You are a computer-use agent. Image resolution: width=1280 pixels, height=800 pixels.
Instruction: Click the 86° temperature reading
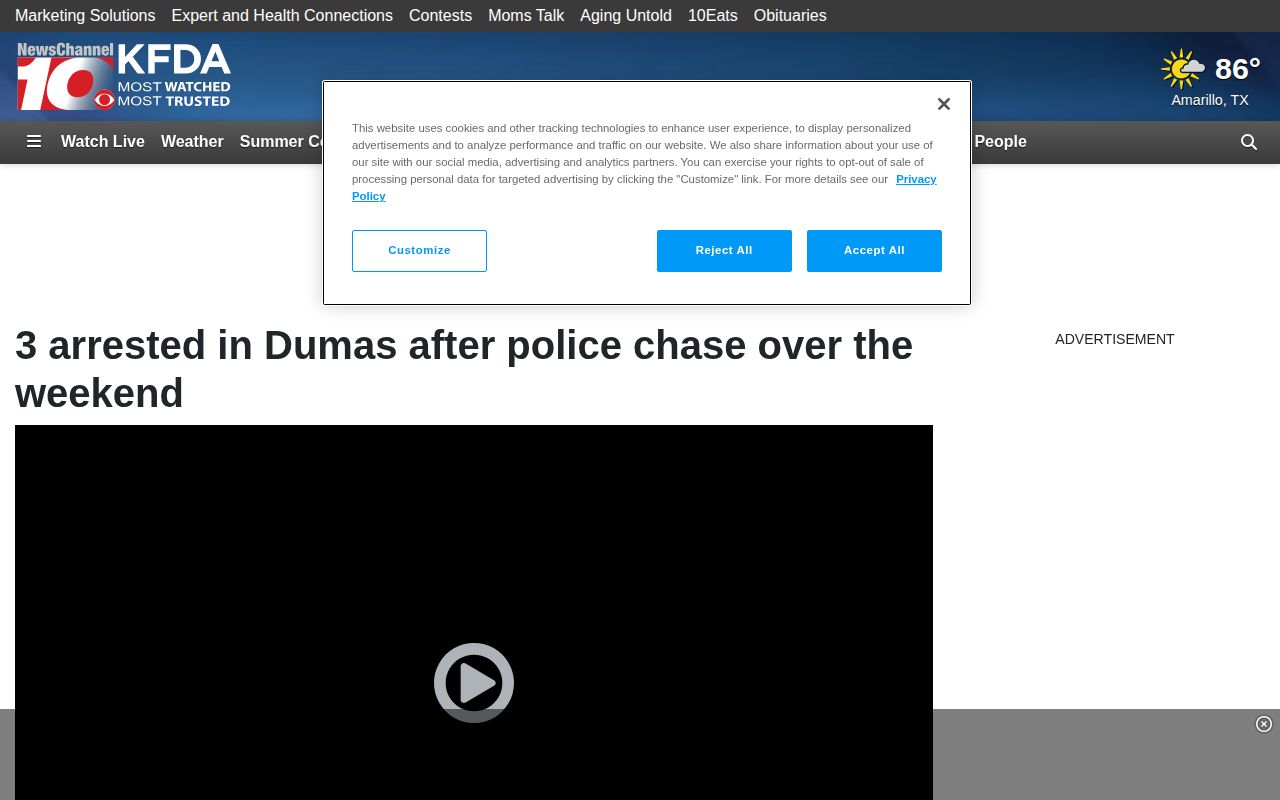(1237, 69)
